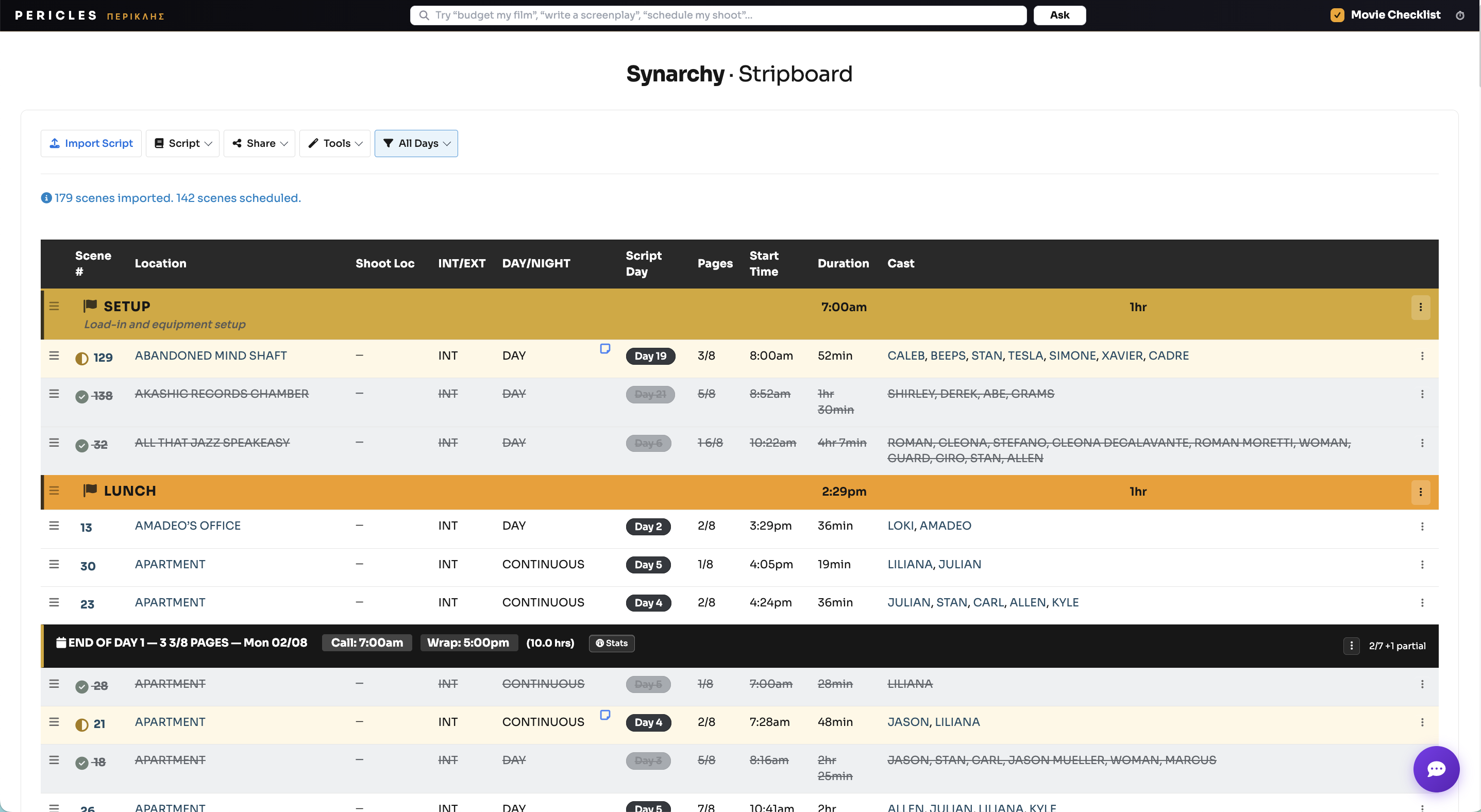This screenshot has width=1481, height=812.
Task: Toggle half-complete status on scene 21
Action: pos(81,724)
